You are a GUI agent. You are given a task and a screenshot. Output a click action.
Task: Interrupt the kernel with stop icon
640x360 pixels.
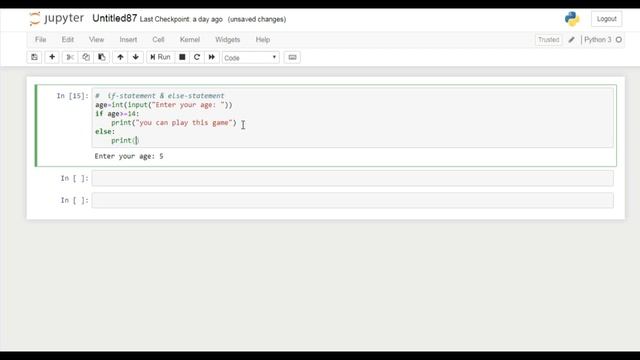pos(182,57)
